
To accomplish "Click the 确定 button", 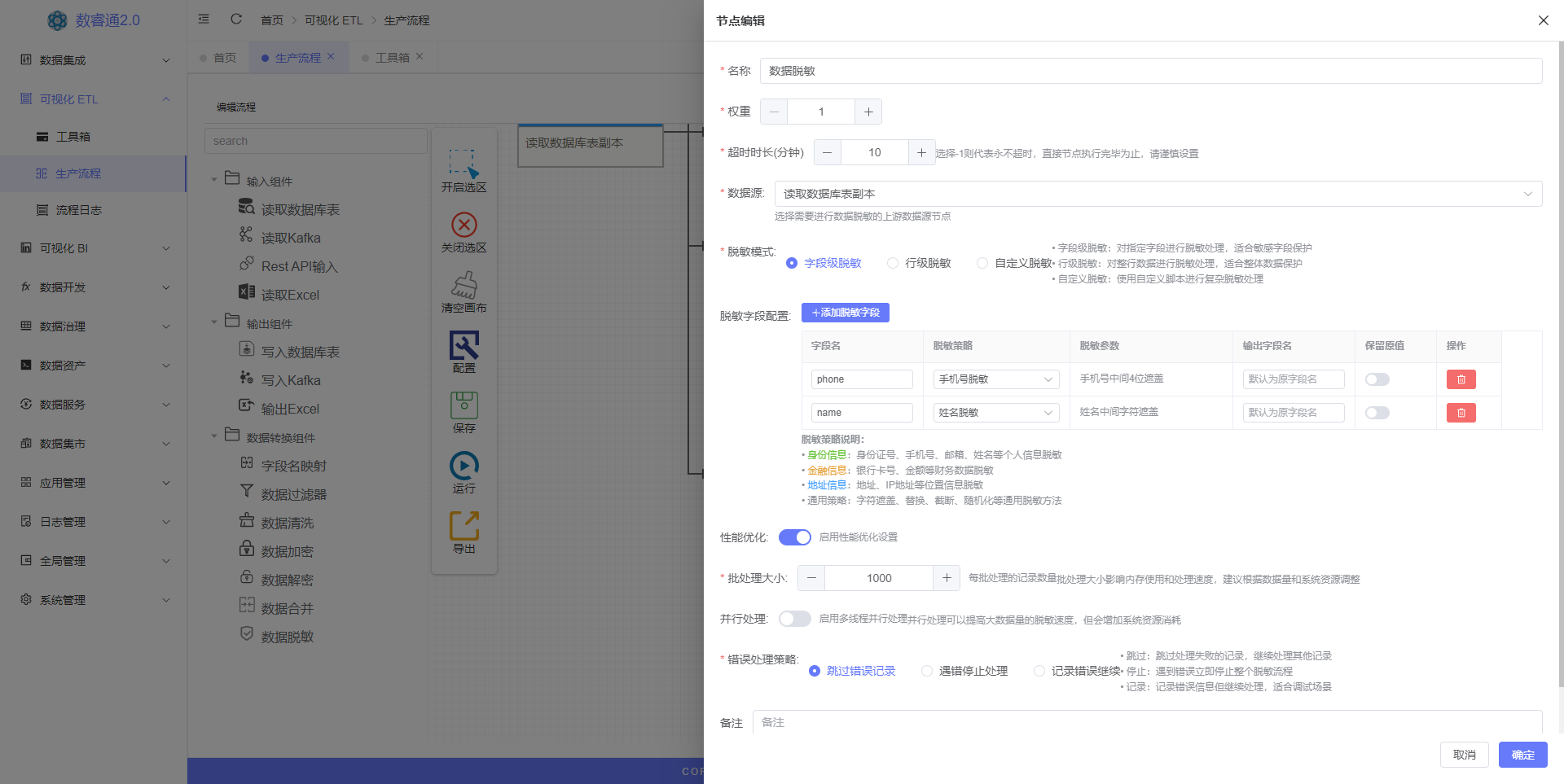I will (x=1522, y=755).
